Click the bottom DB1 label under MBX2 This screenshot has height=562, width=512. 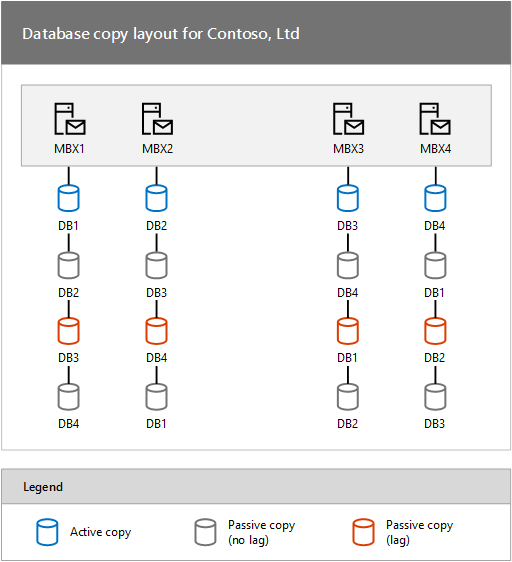coord(156,424)
